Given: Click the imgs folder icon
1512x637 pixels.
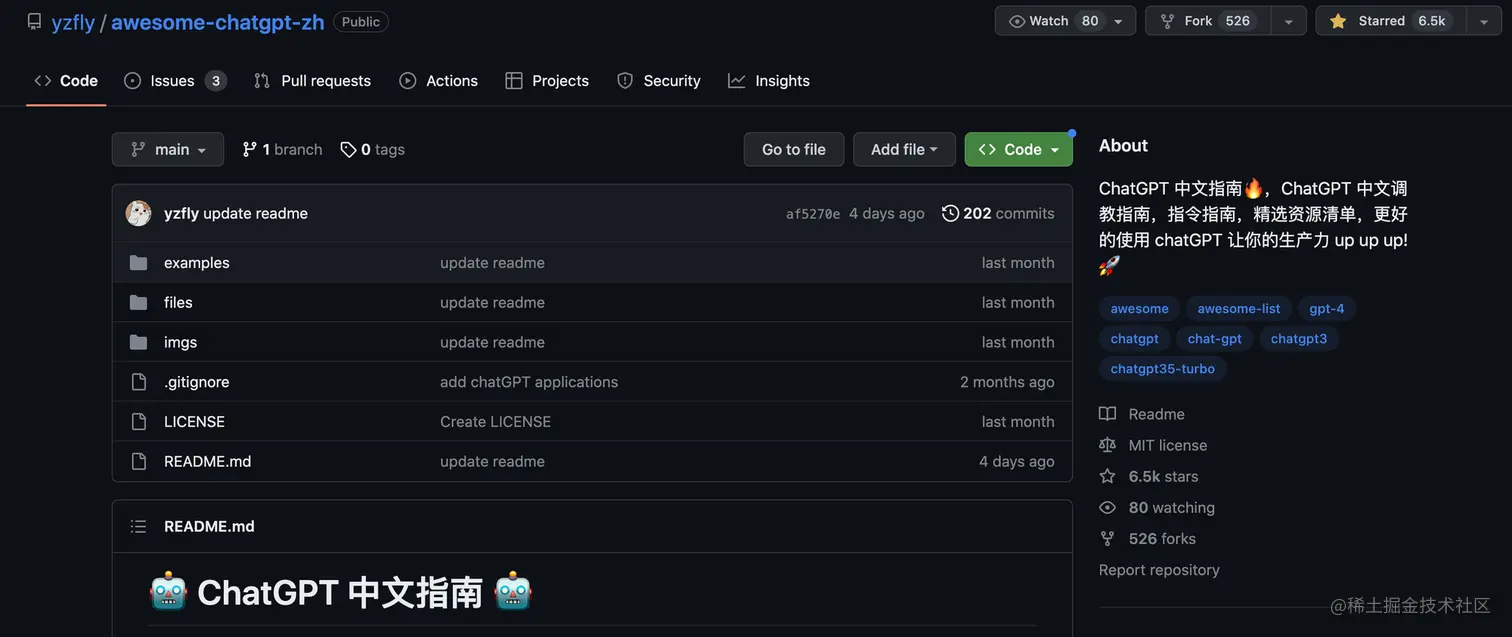Looking at the screenshot, I should (x=139, y=342).
